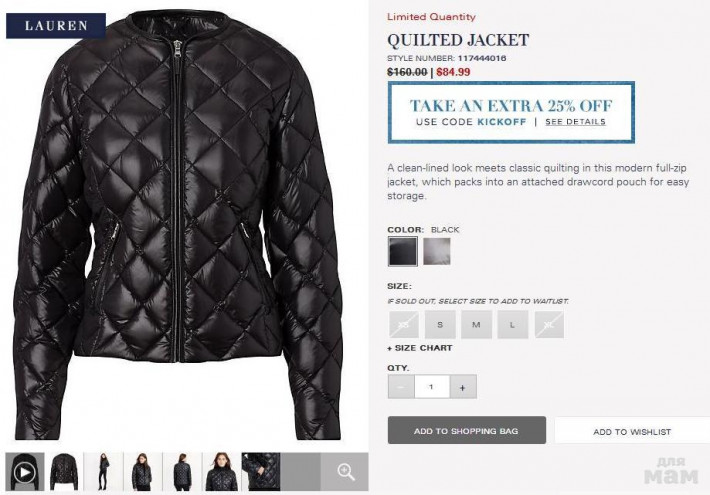Select size L

point(513,325)
